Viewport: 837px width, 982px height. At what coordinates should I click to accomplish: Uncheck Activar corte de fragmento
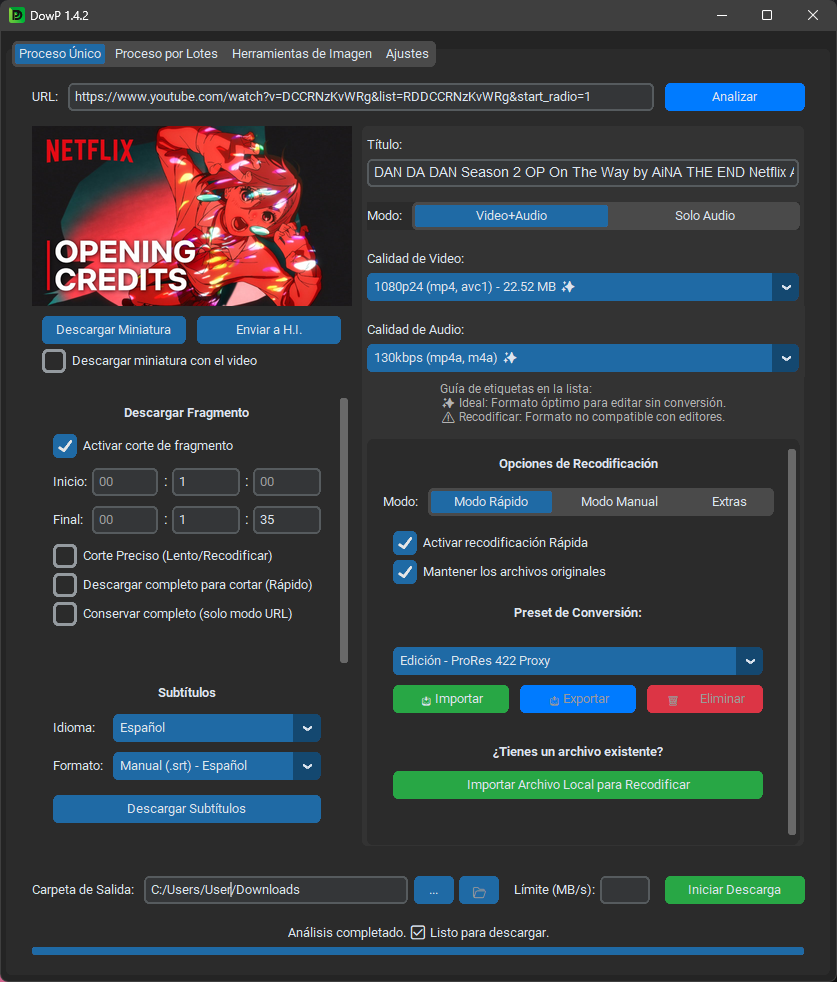[x=65, y=446]
